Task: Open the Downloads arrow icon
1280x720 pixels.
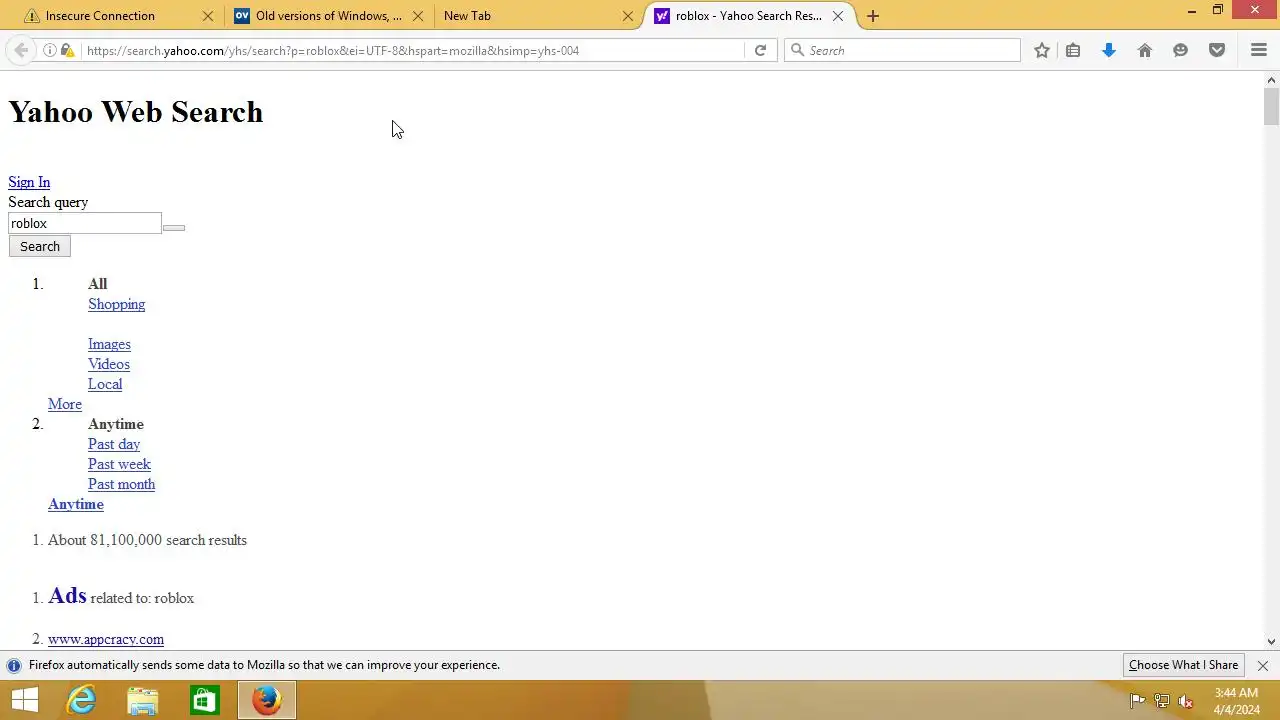Action: pyautogui.click(x=1109, y=50)
